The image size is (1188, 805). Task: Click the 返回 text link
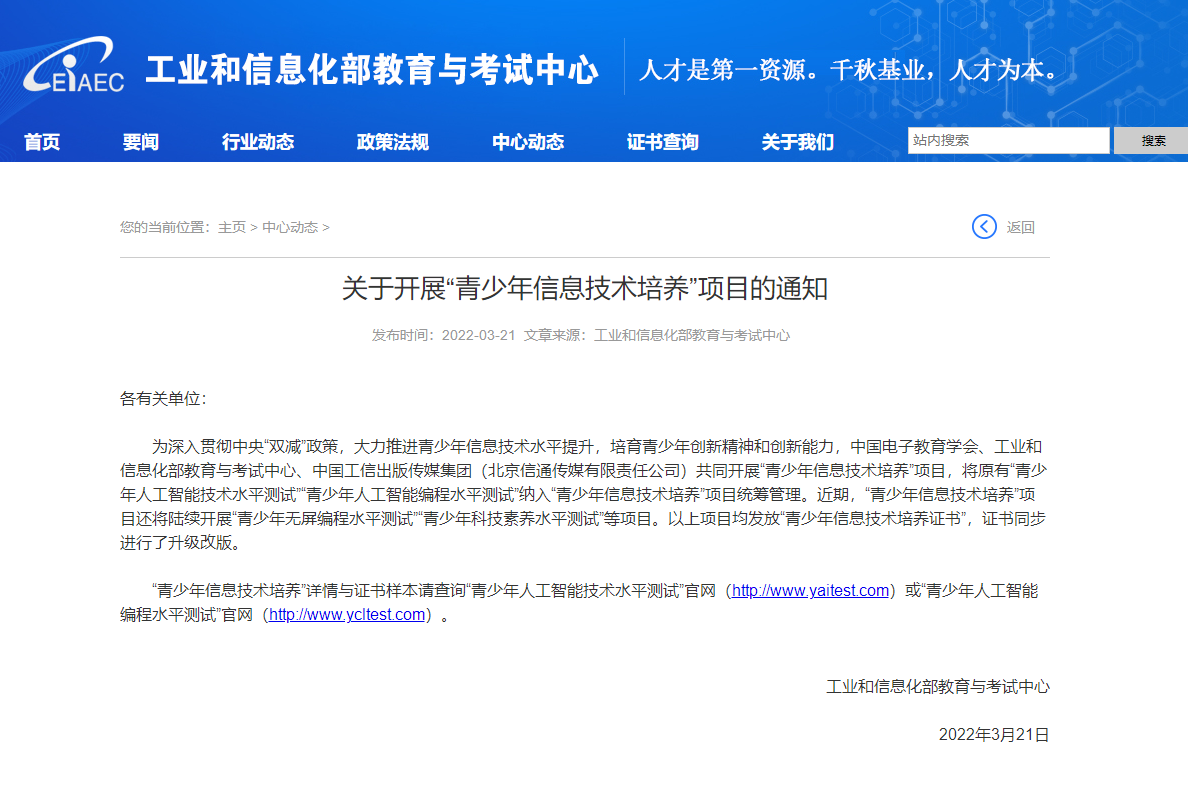1021,227
